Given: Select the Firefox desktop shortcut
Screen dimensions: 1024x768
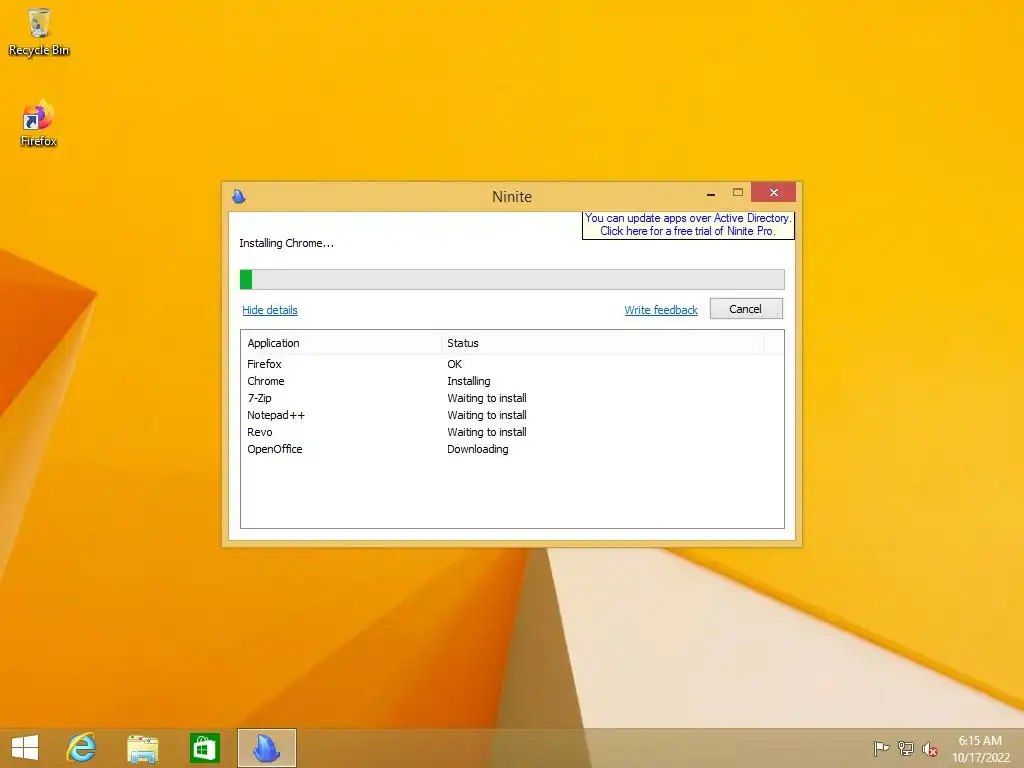Looking at the screenshot, I should [39, 123].
